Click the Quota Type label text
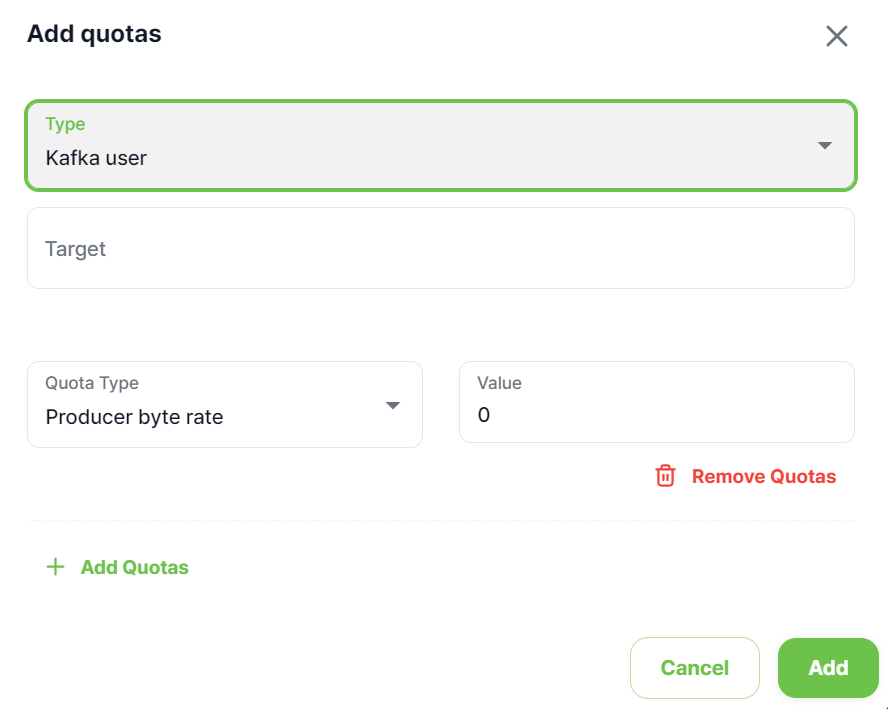The width and height of the screenshot is (888, 709). coord(92,383)
